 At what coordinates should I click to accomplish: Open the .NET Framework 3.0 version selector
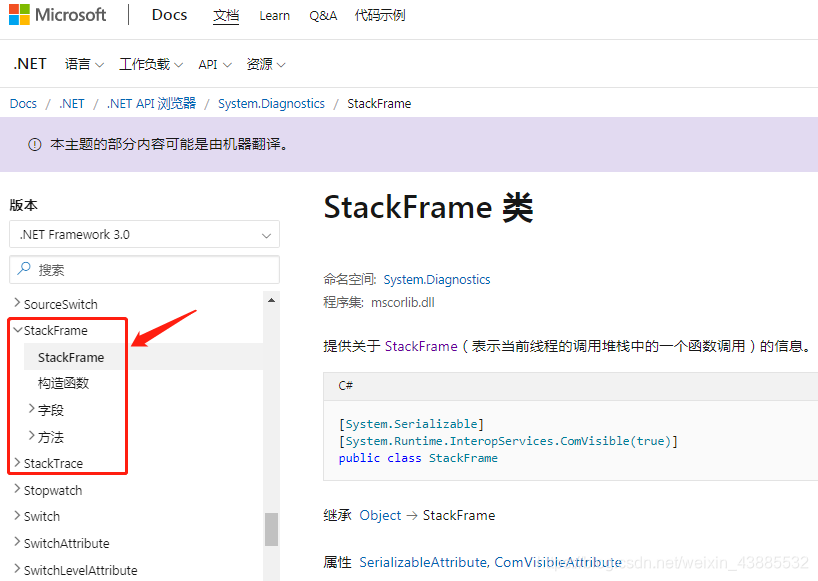[x=143, y=234]
